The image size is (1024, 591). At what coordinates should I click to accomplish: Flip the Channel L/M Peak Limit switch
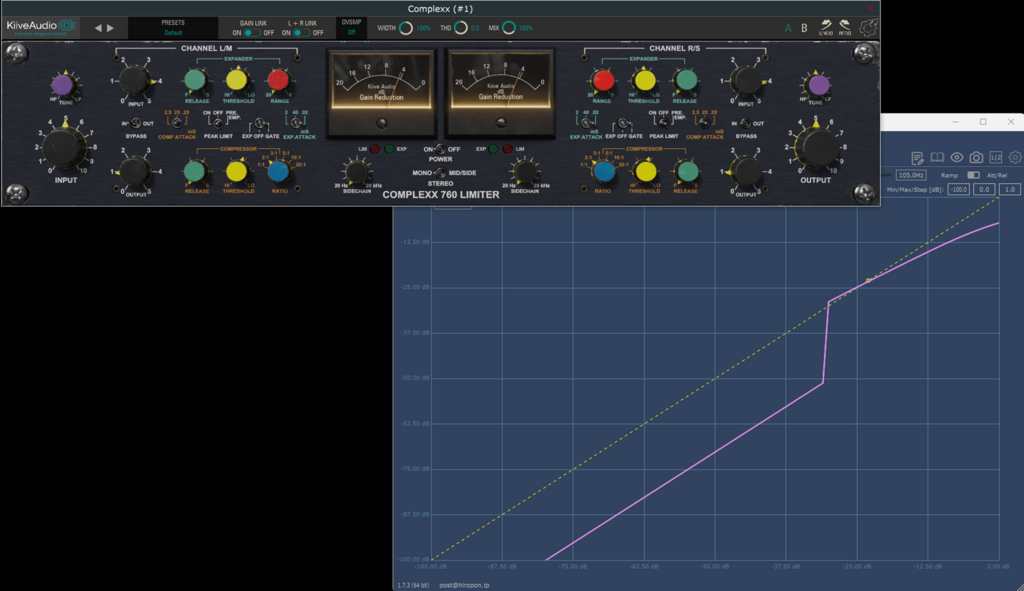pos(218,123)
